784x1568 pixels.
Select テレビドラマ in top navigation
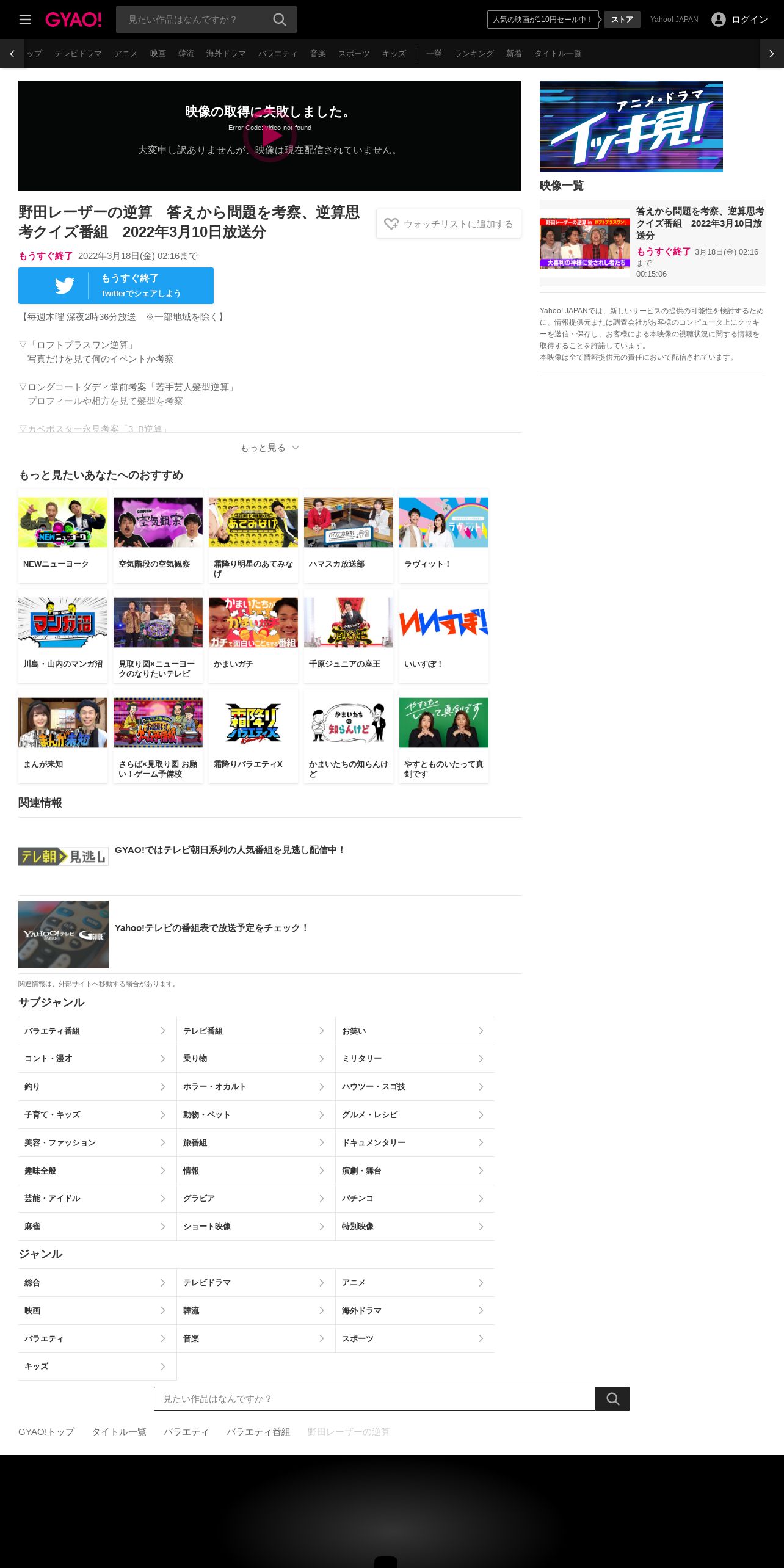coord(78,54)
